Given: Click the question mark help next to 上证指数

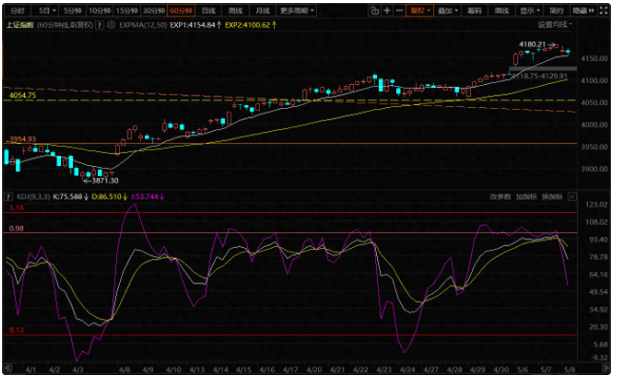Looking at the screenshot, I should [x=99, y=25].
